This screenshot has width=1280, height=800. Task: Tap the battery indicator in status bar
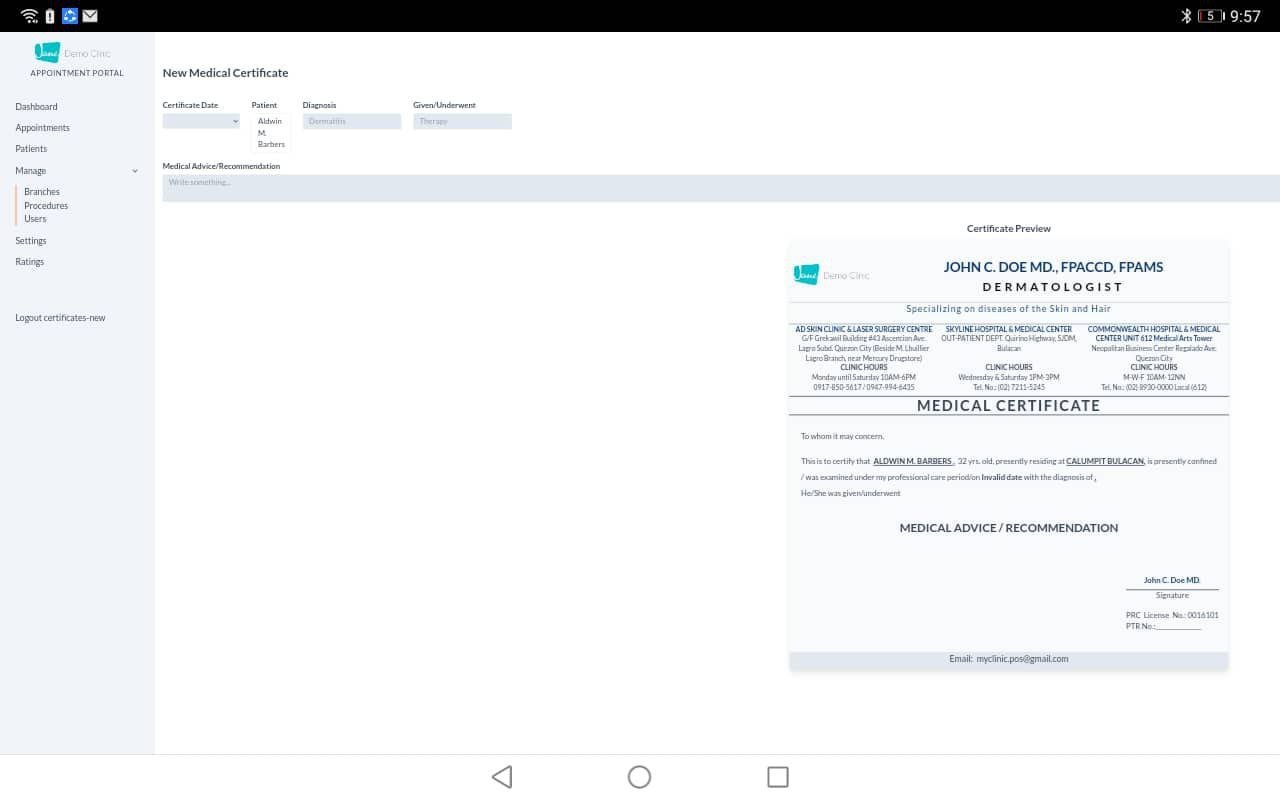point(1210,16)
